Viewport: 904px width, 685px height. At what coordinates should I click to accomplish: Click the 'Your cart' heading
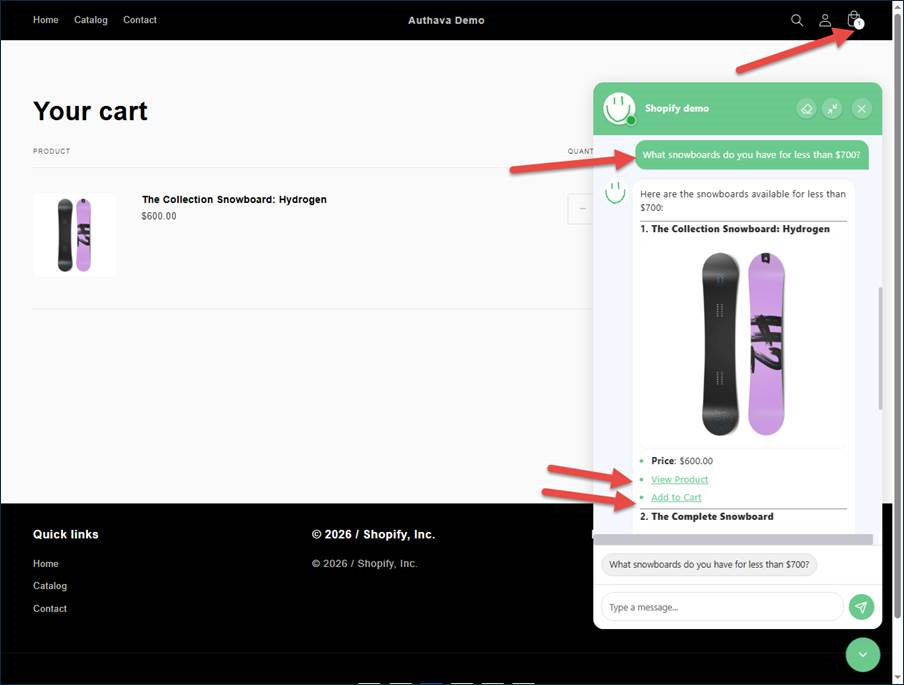pos(90,111)
